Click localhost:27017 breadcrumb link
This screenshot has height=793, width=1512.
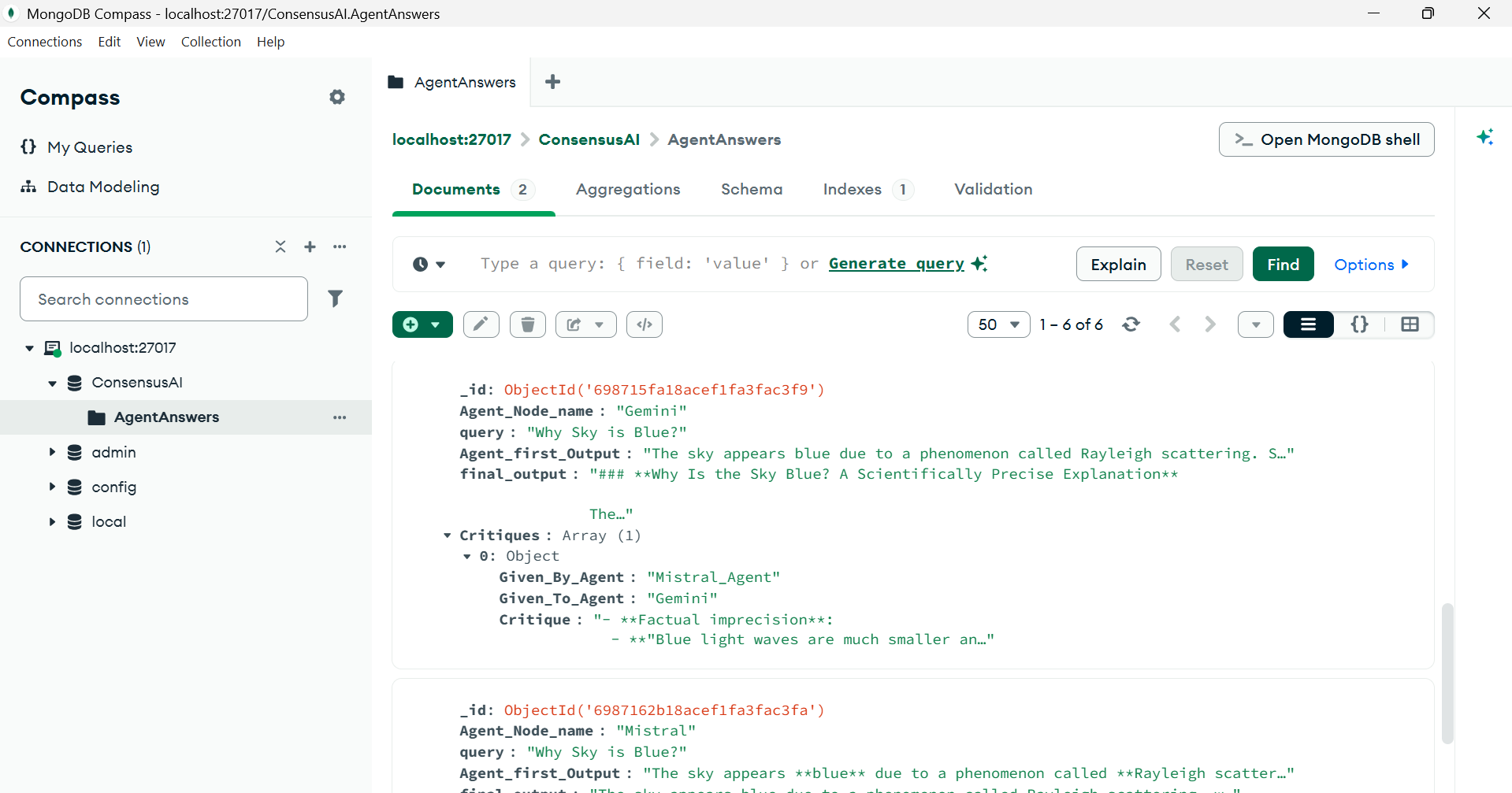[451, 139]
